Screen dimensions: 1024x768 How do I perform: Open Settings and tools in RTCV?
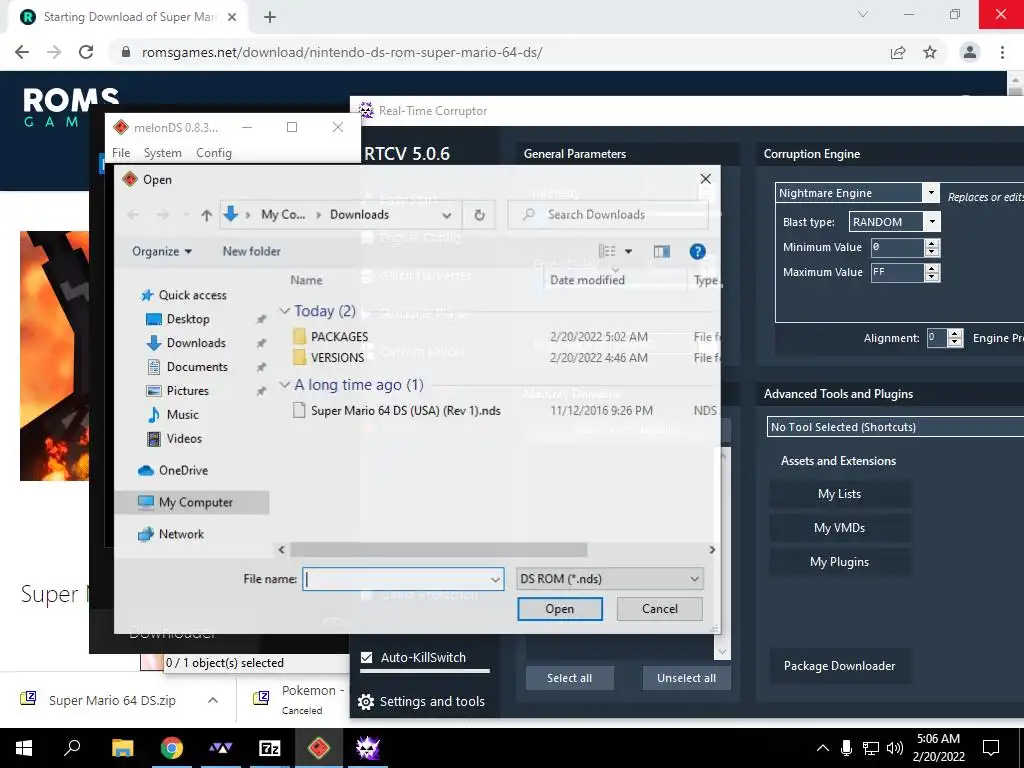tap(421, 701)
